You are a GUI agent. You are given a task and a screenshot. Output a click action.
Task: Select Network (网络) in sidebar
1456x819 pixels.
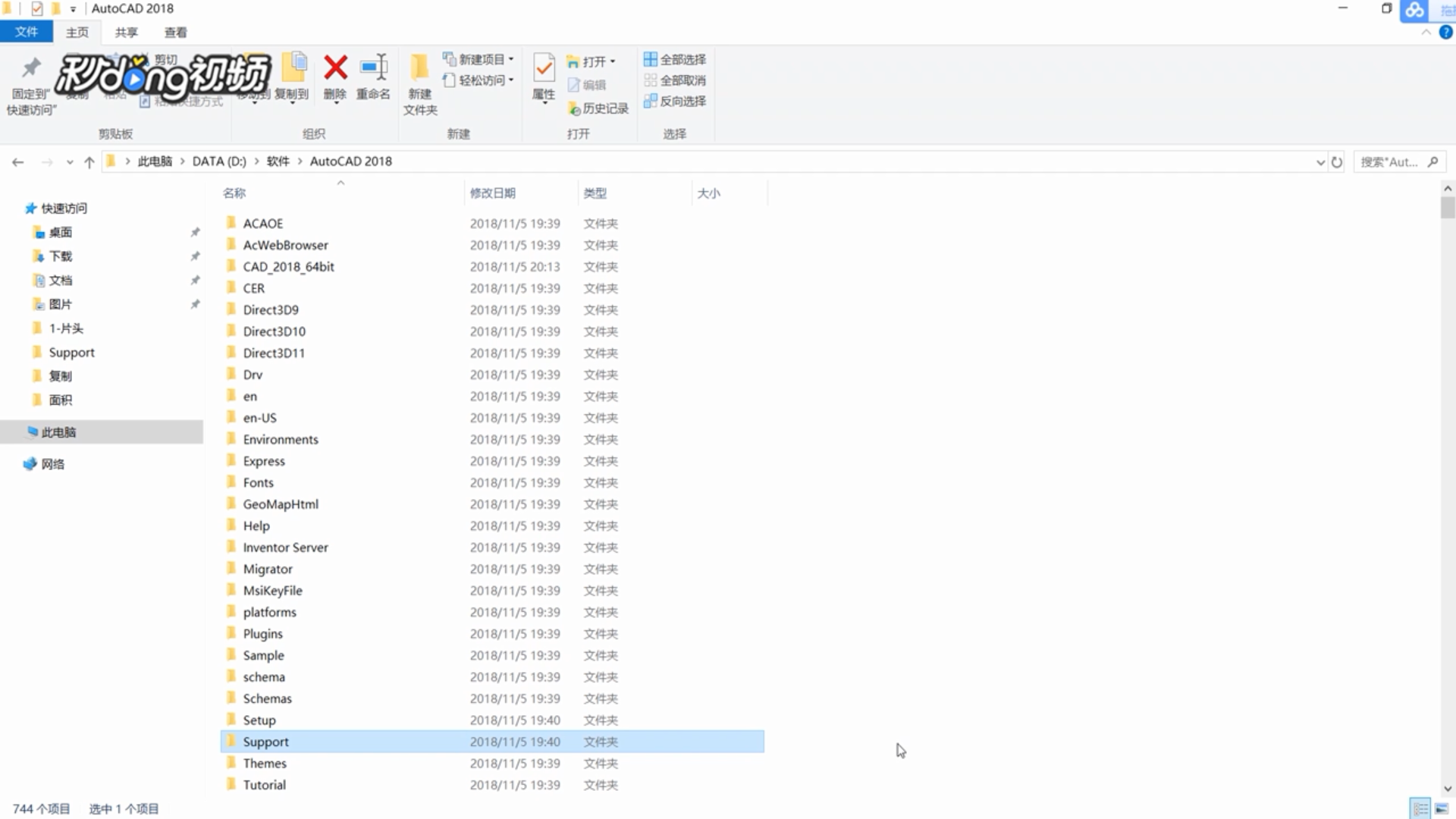[x=52, y=464]
